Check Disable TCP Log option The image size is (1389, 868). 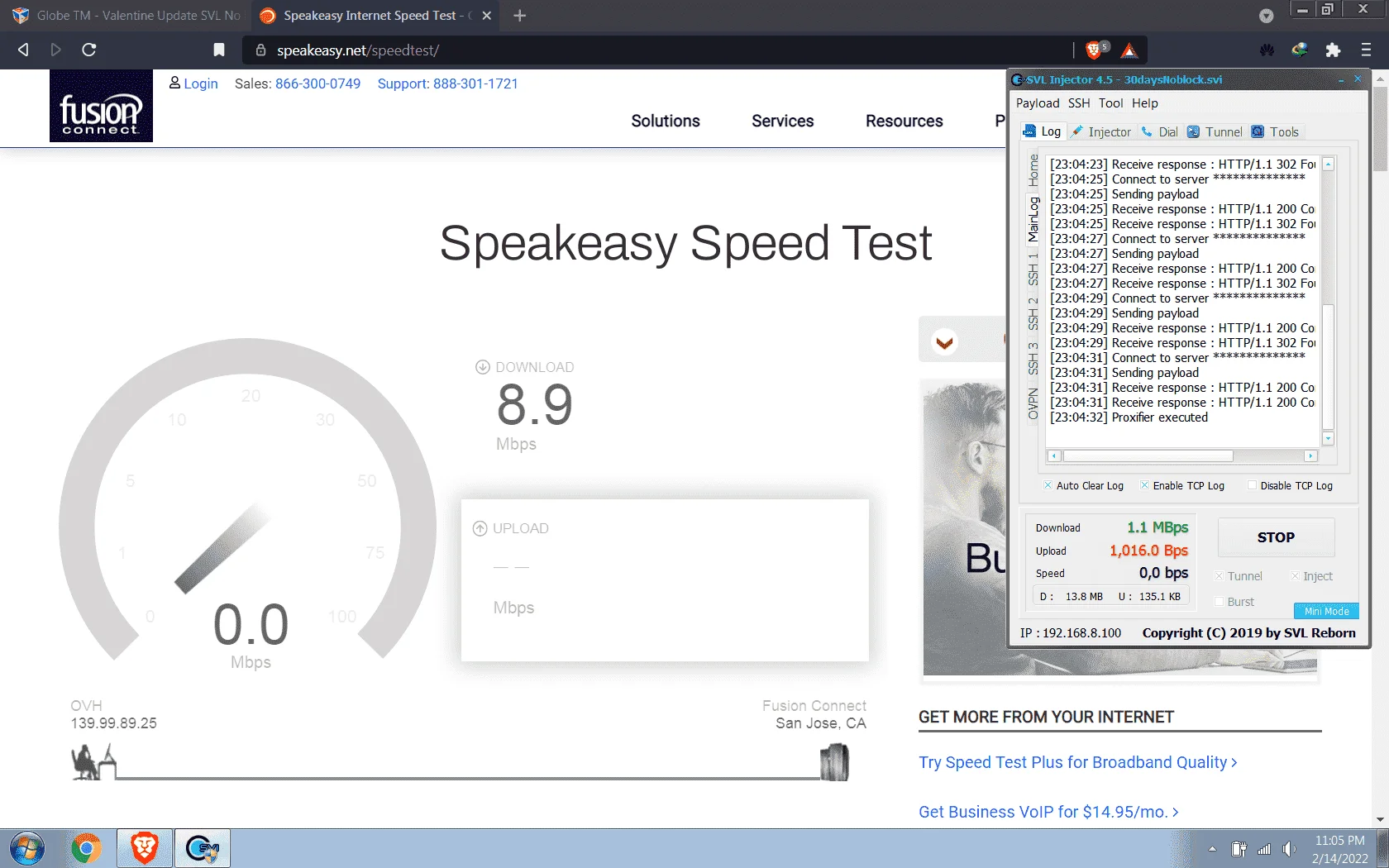1253,485
